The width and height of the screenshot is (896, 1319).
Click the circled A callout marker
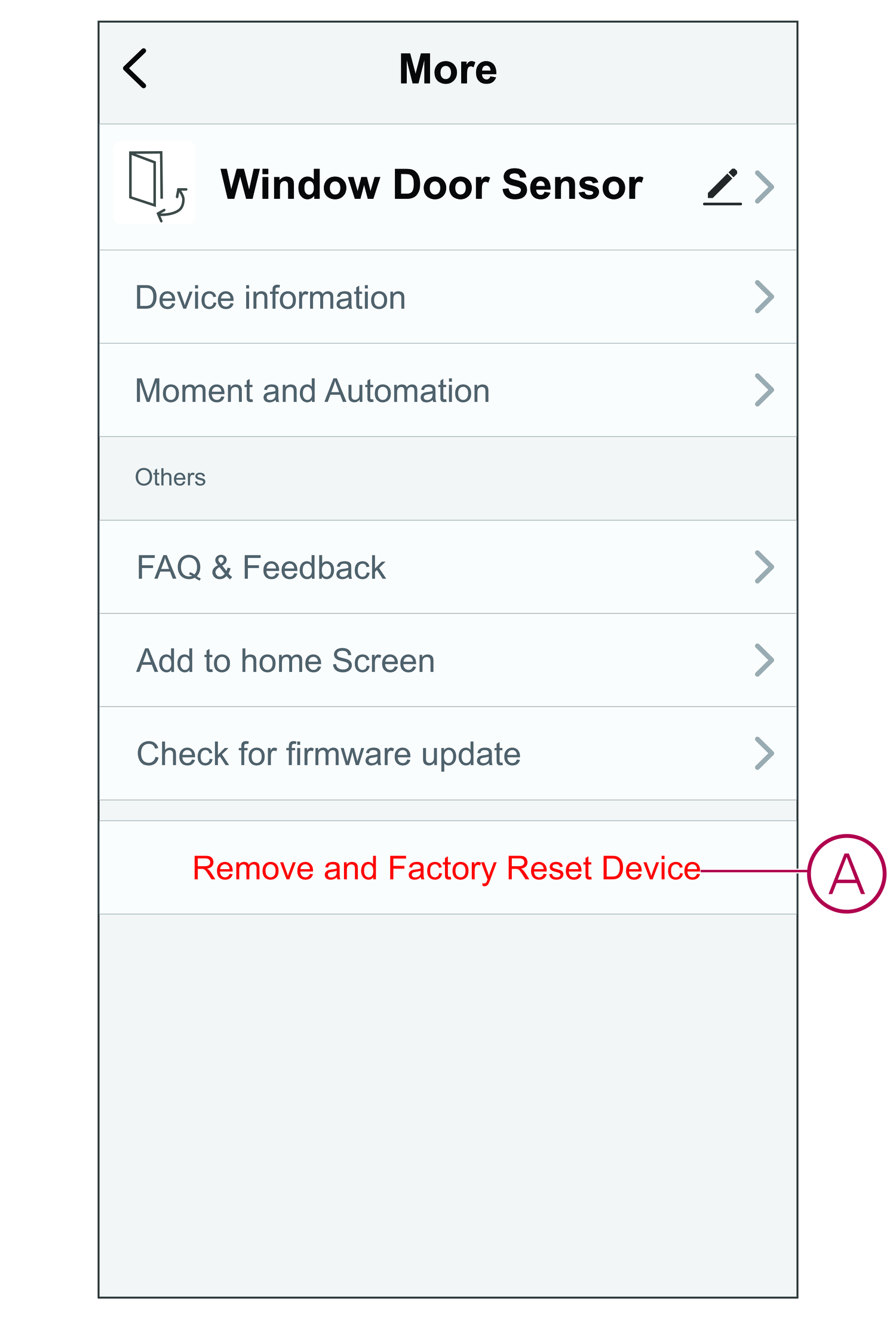(846, 873)
